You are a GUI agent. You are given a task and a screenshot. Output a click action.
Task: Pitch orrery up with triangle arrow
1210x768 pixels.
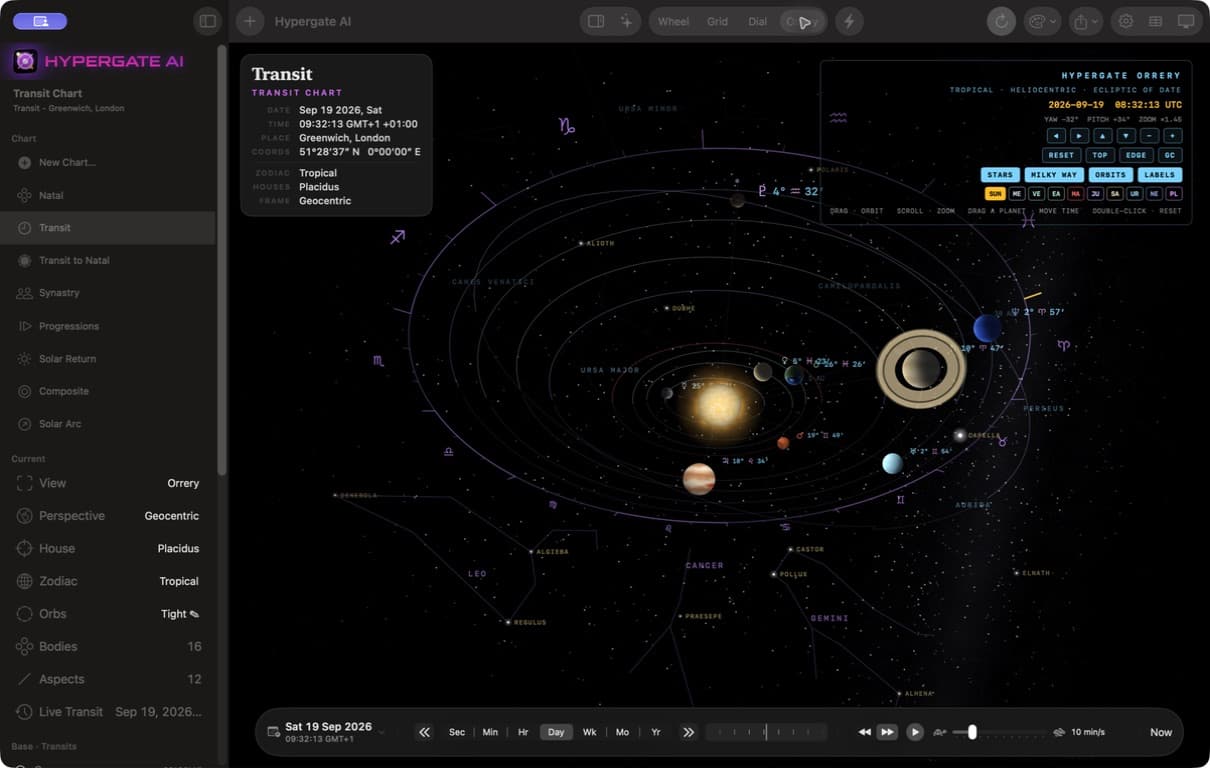(x=1103, y=135)
